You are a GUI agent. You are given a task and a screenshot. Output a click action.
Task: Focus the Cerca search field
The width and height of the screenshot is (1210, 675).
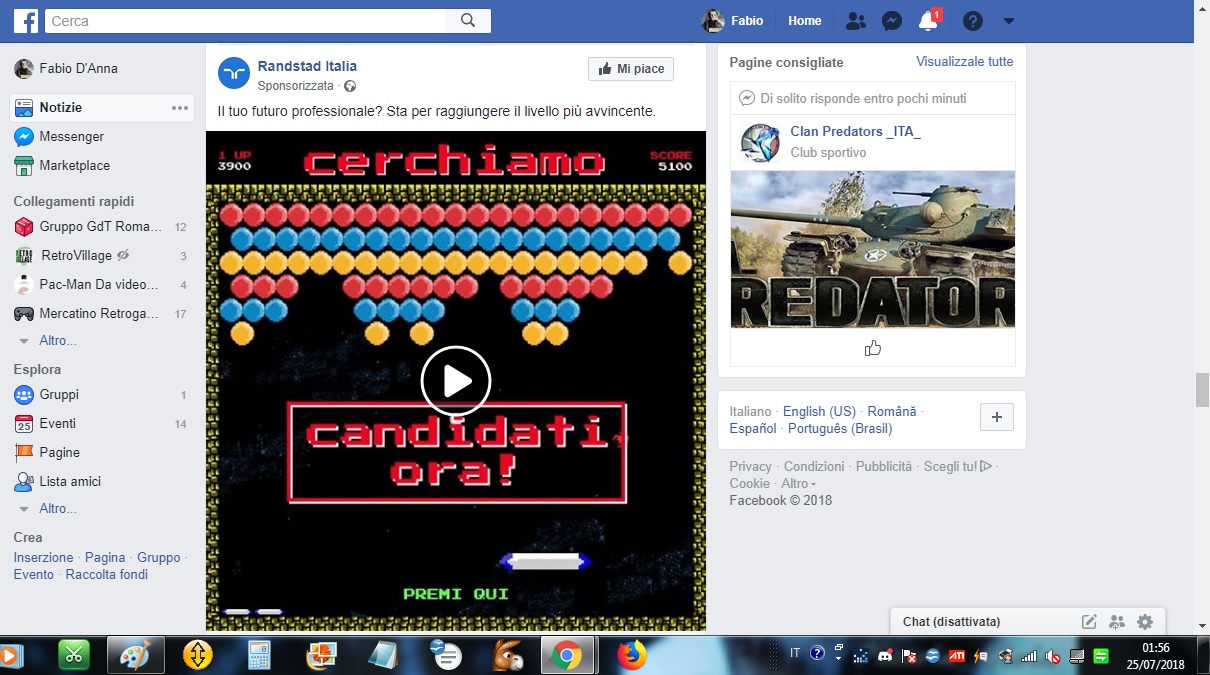tap(245, 20)
